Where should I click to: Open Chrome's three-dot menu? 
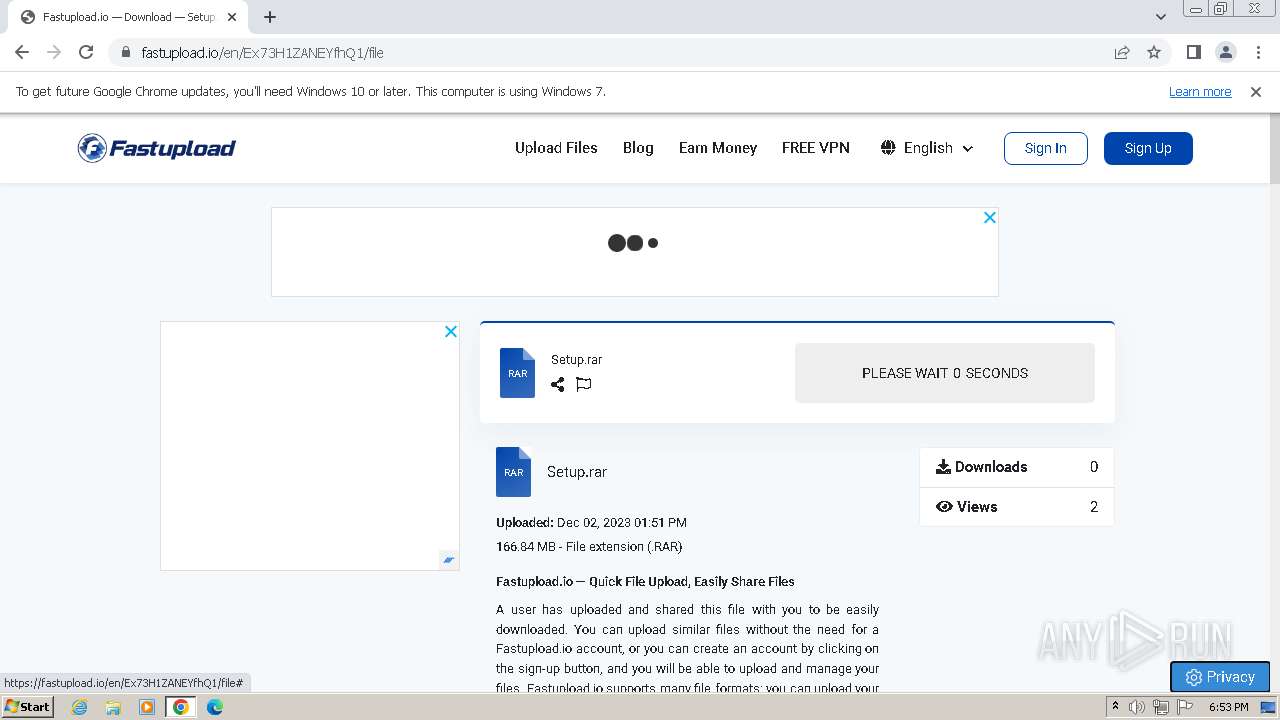click(x=1258, y=52)
